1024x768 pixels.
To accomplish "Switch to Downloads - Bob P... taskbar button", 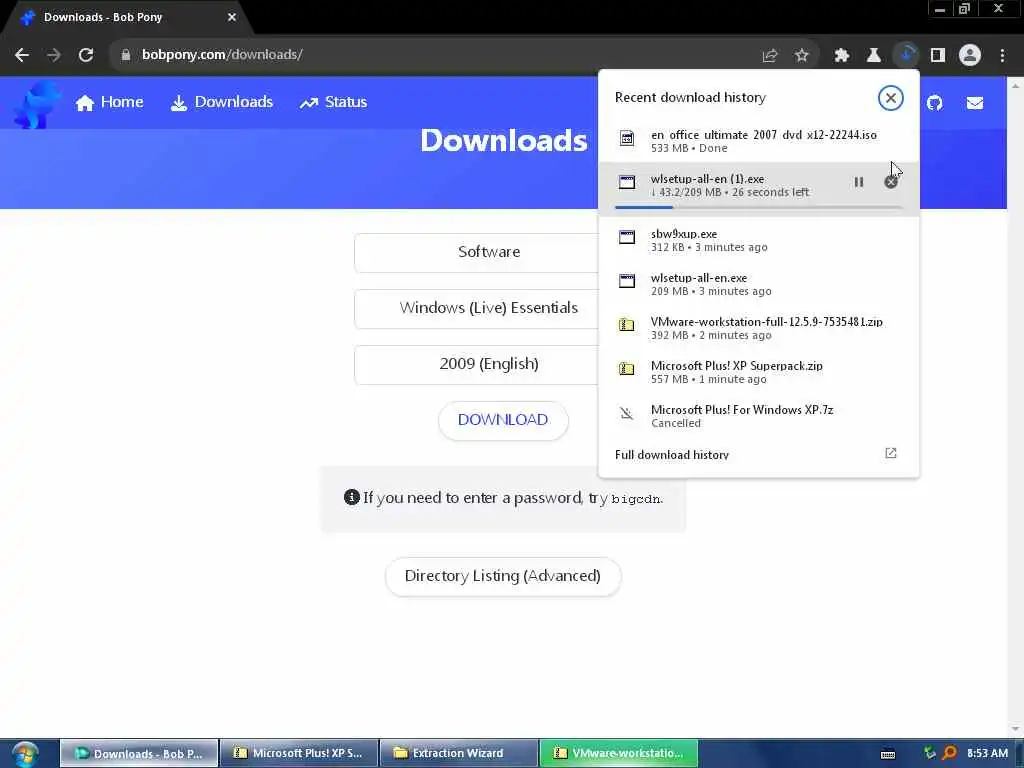I will click(139, 753).
